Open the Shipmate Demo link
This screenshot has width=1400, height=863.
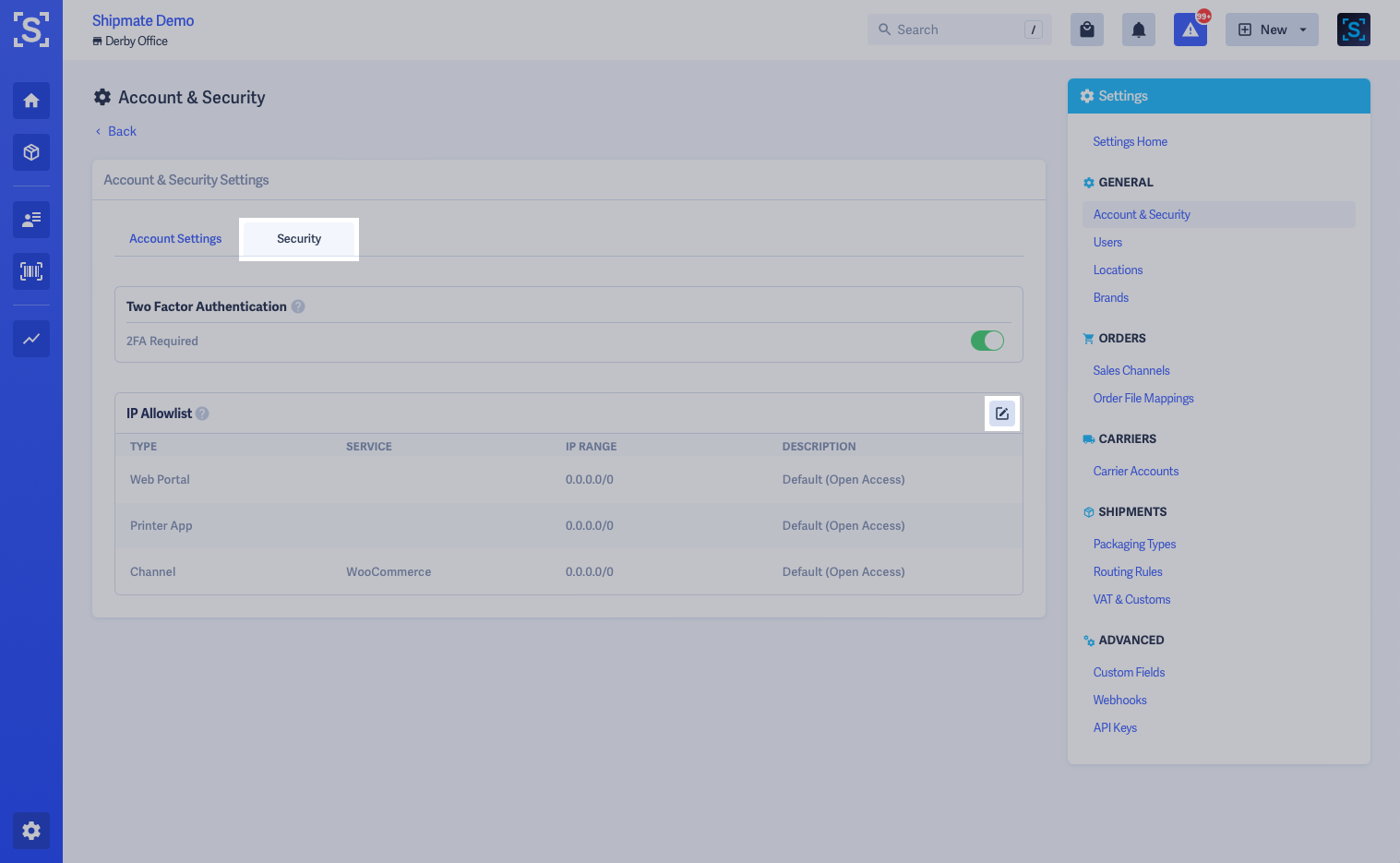(x=143, y=20)
